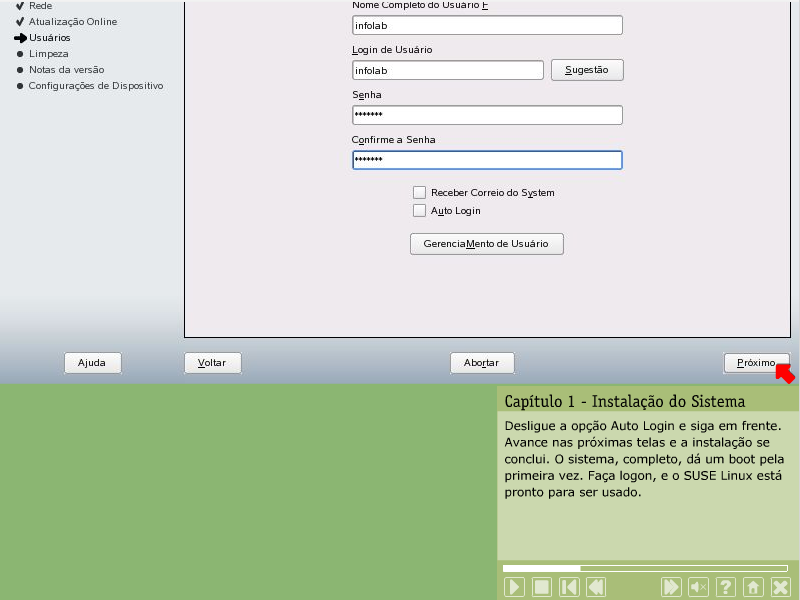800x600 pixels.
Task: Select Configurações de Dispositivo in sidebar
Action: point(95,85)
